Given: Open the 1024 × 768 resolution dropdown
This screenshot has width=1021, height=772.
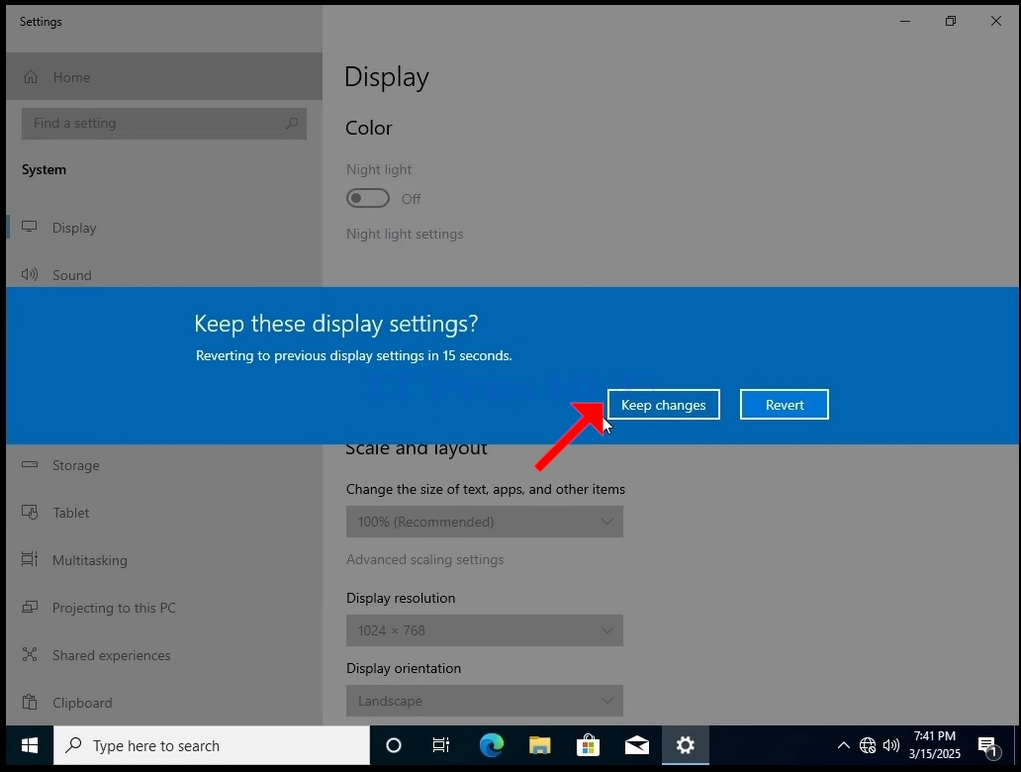Looking at the screenshot, I should pyautogui.click(x=484, y=631).
